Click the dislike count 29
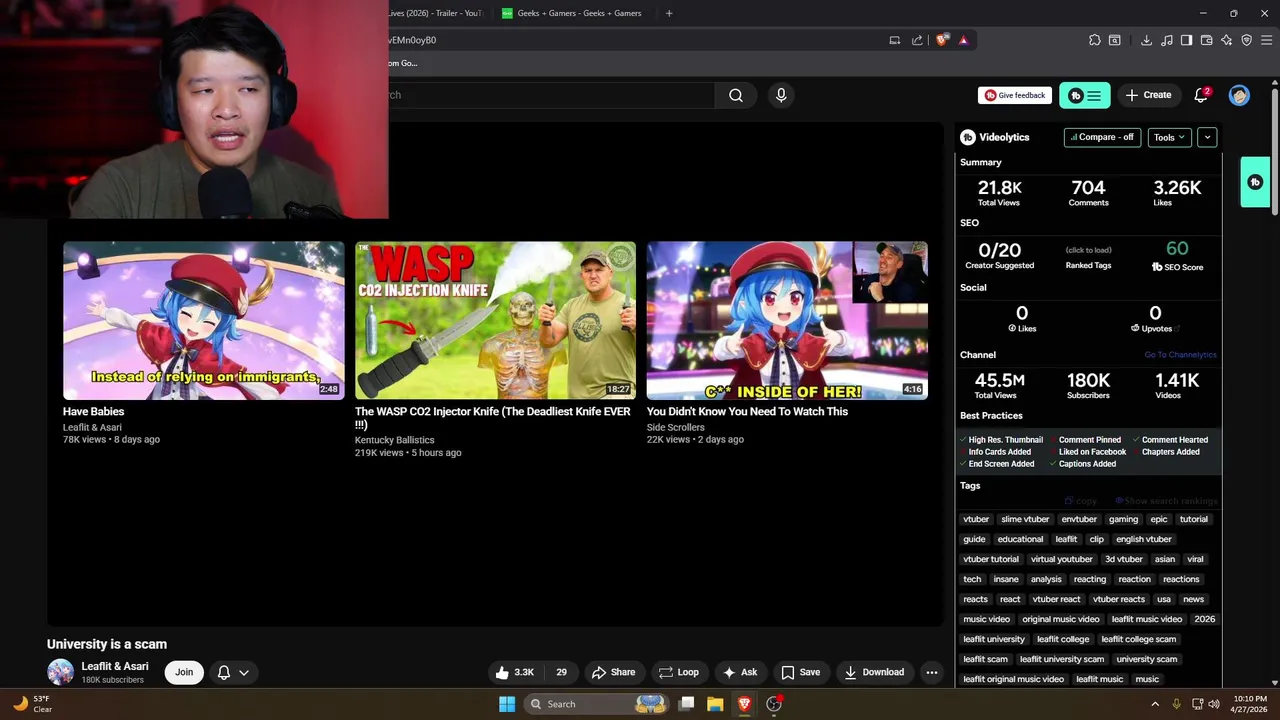Image resolution: width=1280 pixels, height=720 pixels. pyautogui.click(x=561, y=672)
